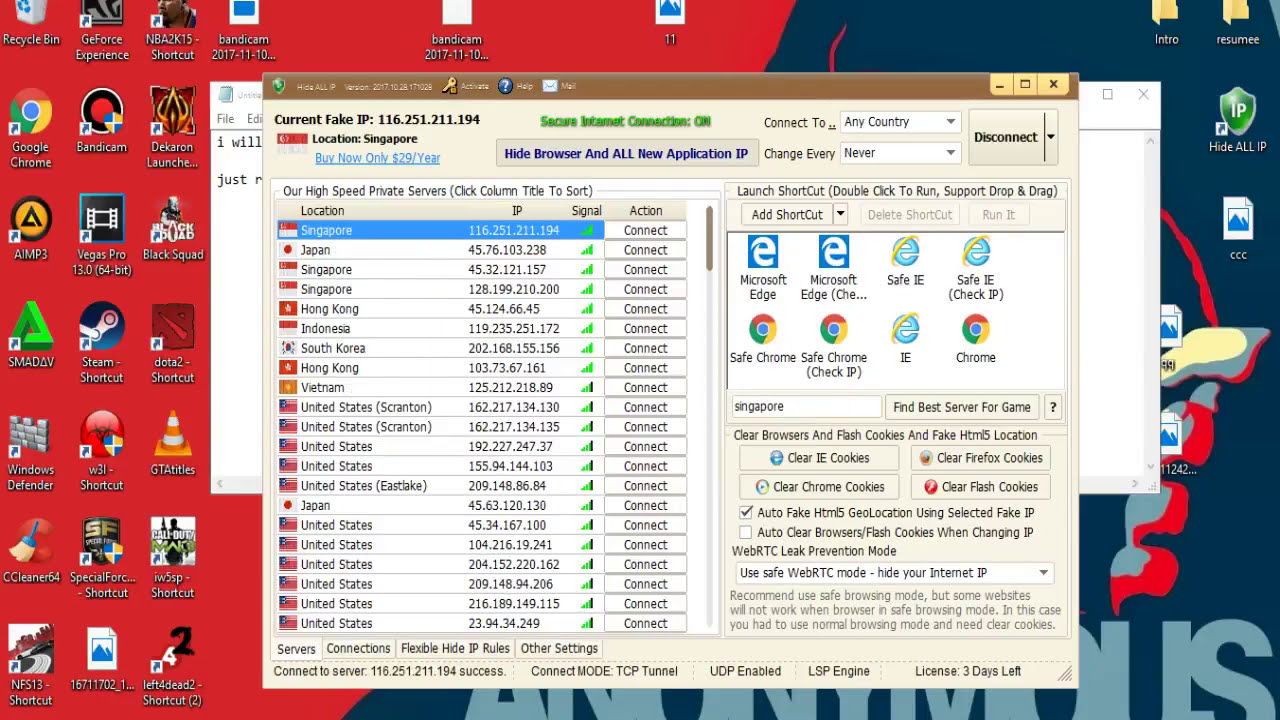Click Clear Firefox Cookies button
The height and width of the screenshot is (720, 1280).
(980, 458)
